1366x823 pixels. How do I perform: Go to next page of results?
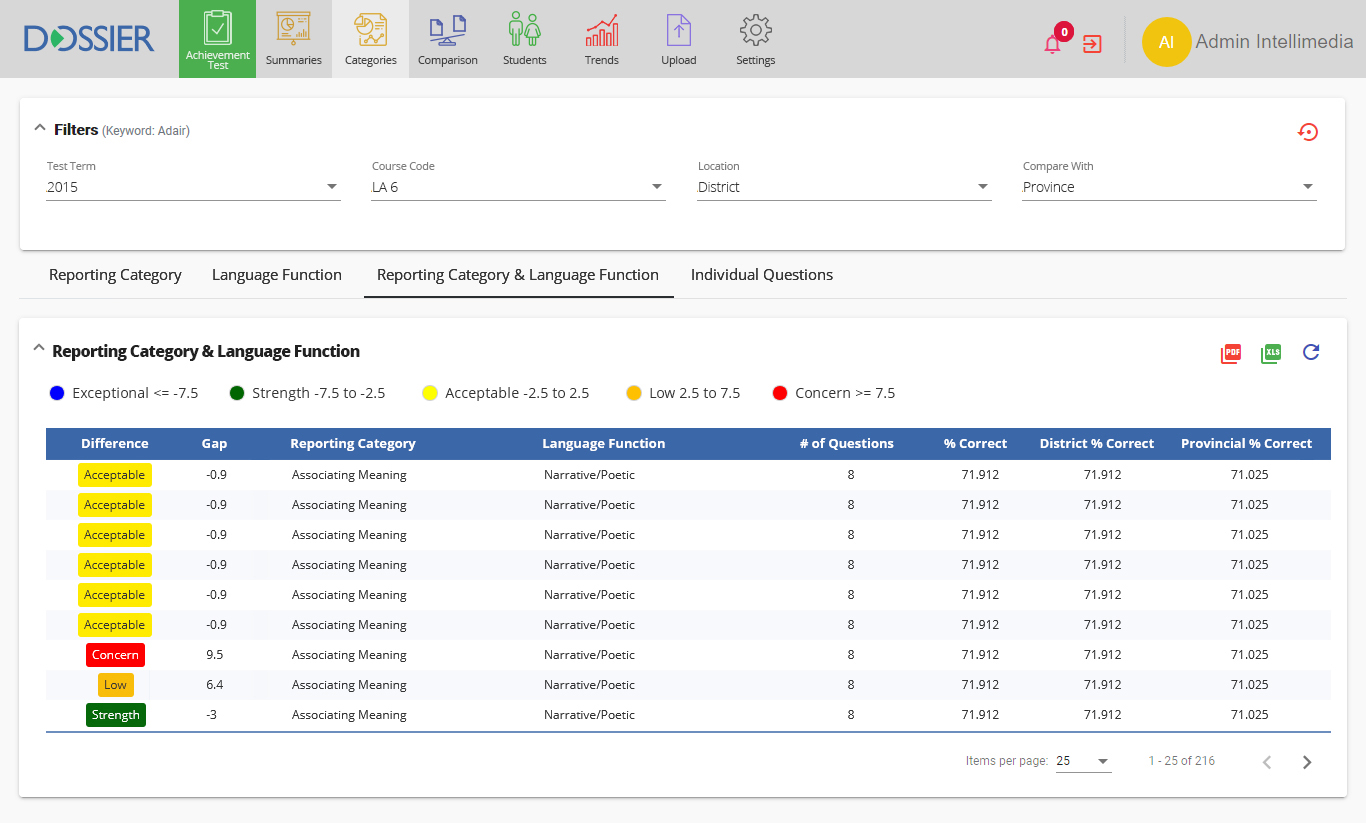tap(1307, 762)
